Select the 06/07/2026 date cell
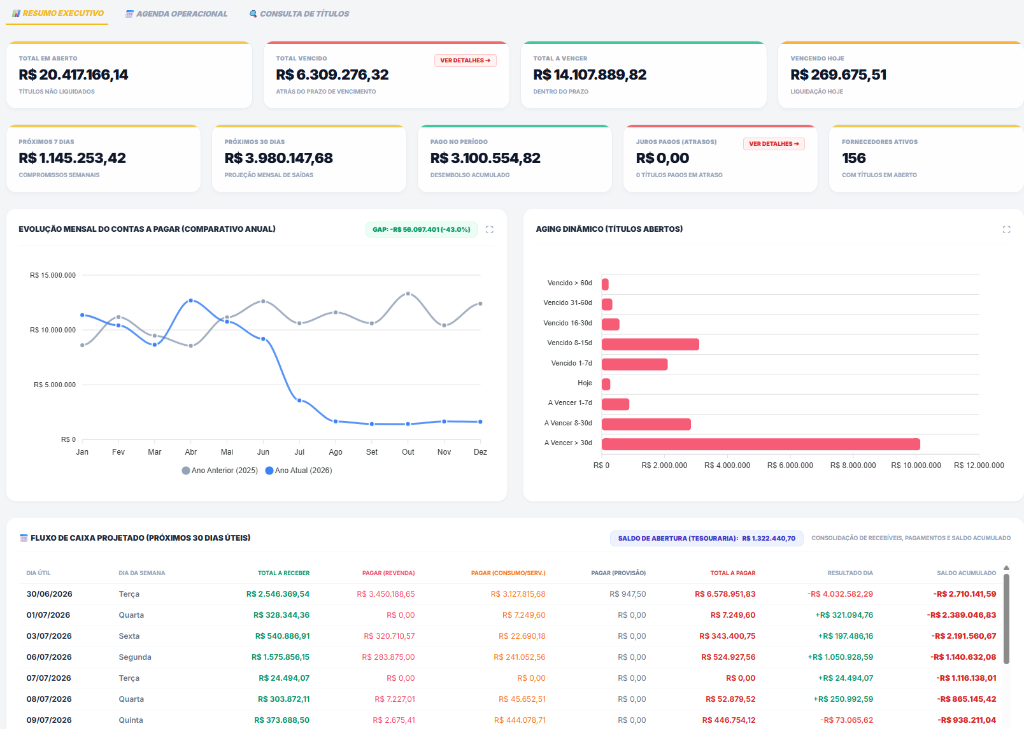Screen dimensions: 1024x729 pos(50,657)
